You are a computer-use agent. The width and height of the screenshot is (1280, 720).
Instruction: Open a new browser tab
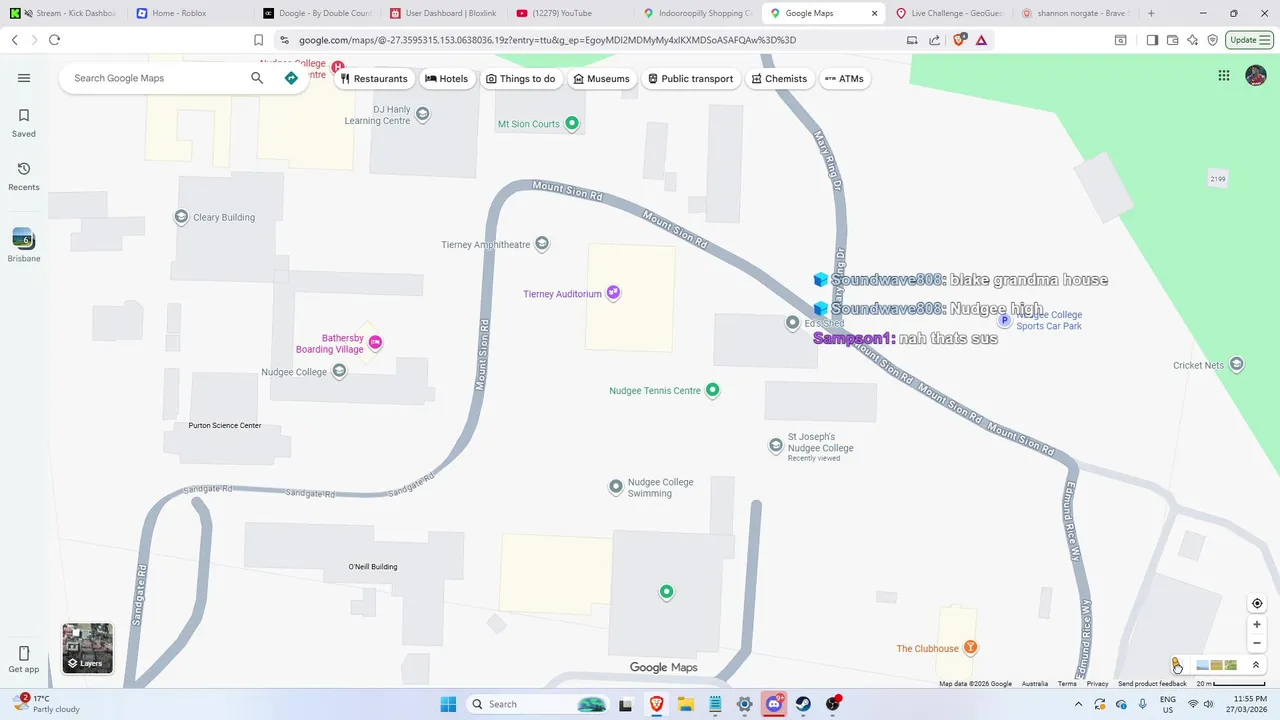(1151, 13)
